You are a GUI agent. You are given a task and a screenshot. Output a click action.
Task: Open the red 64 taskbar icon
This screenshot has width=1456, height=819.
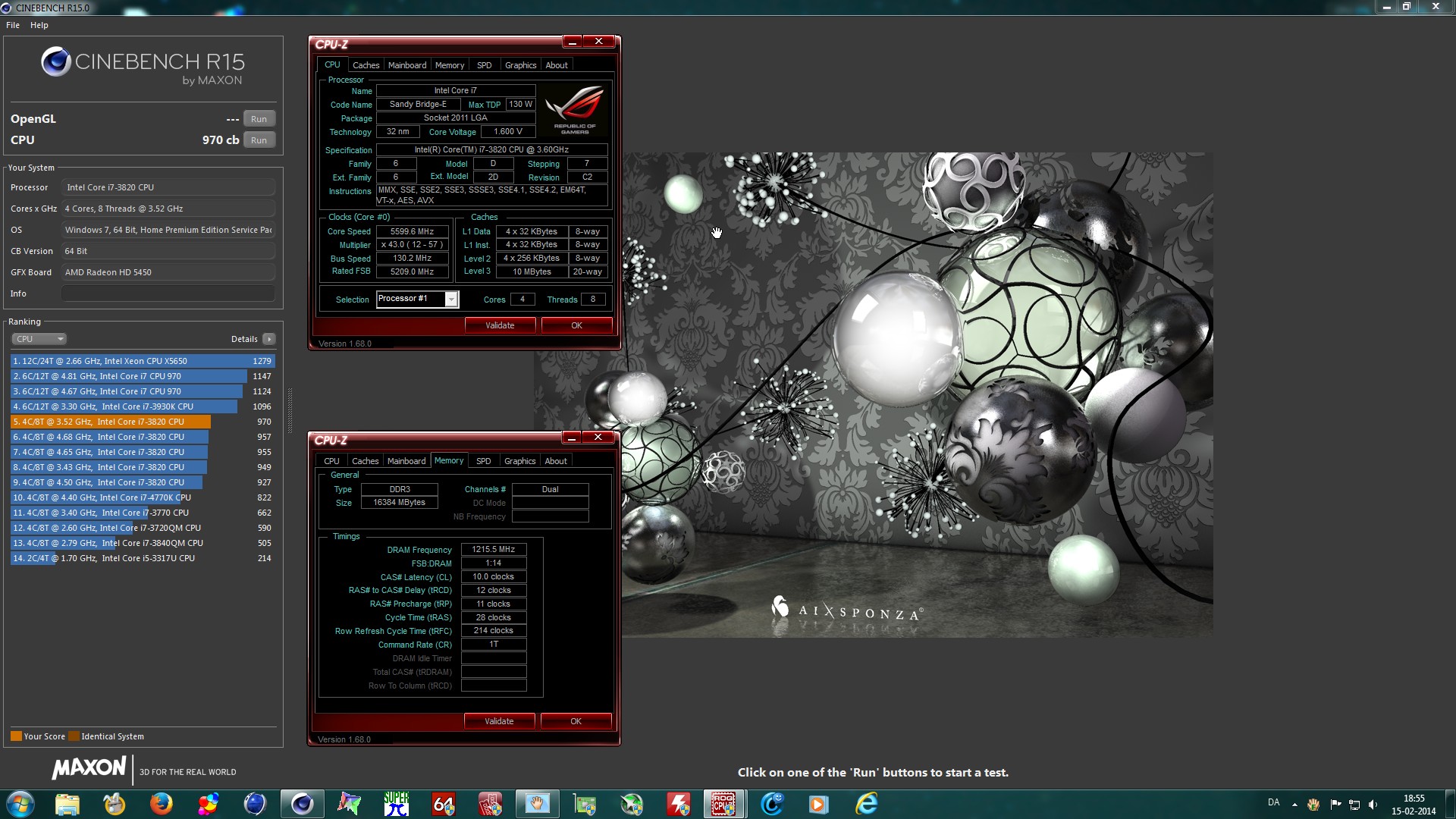[x=443, y=804]
